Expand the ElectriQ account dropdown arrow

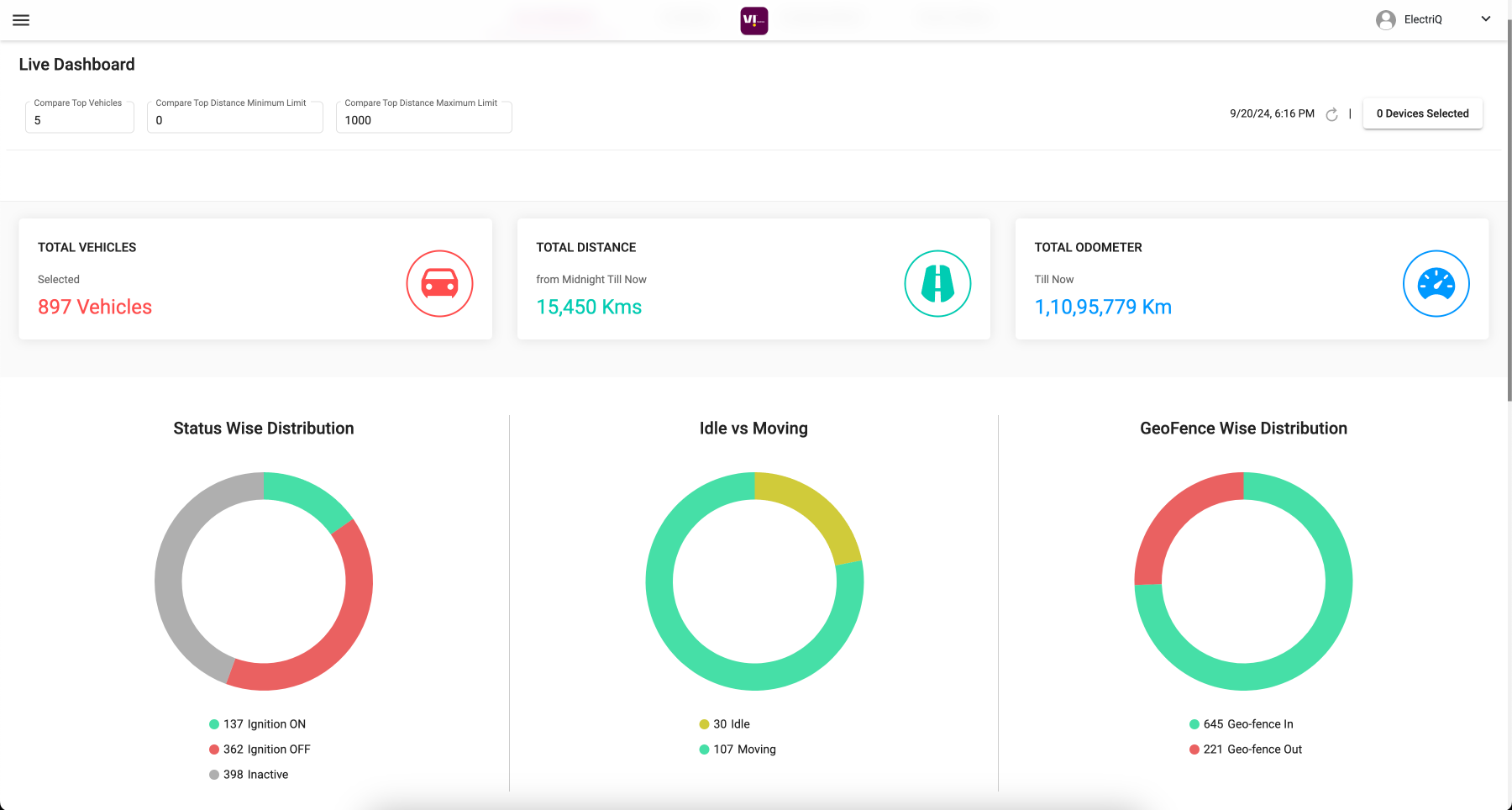(1485, 19)
